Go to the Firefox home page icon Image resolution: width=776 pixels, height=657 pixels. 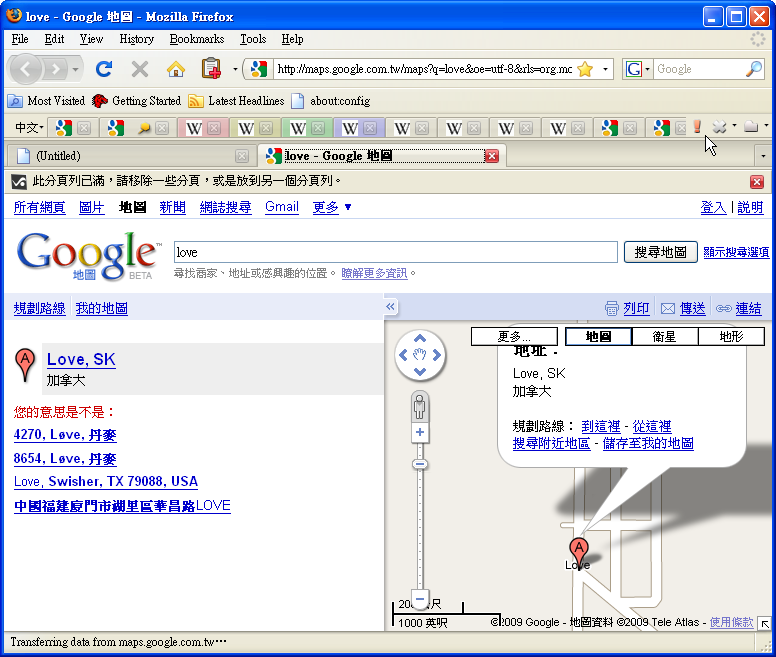176,69
